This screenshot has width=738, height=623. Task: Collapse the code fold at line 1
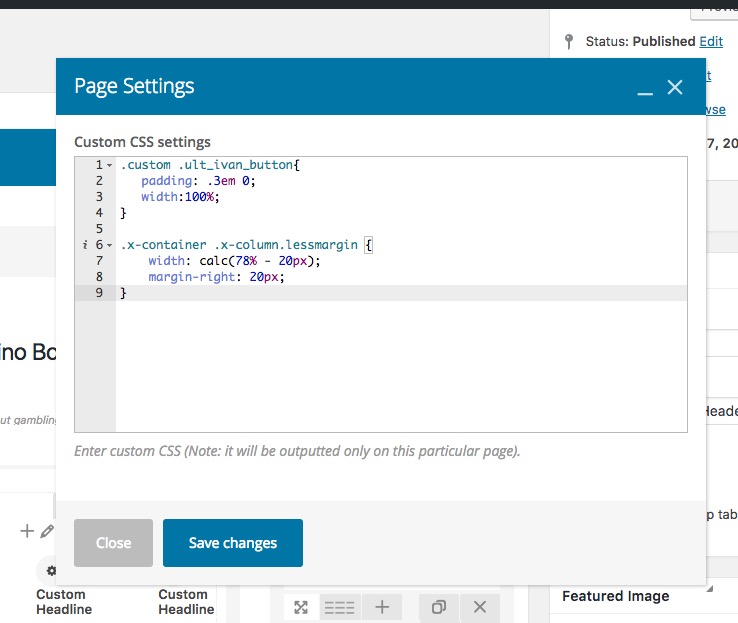point(109,165)
